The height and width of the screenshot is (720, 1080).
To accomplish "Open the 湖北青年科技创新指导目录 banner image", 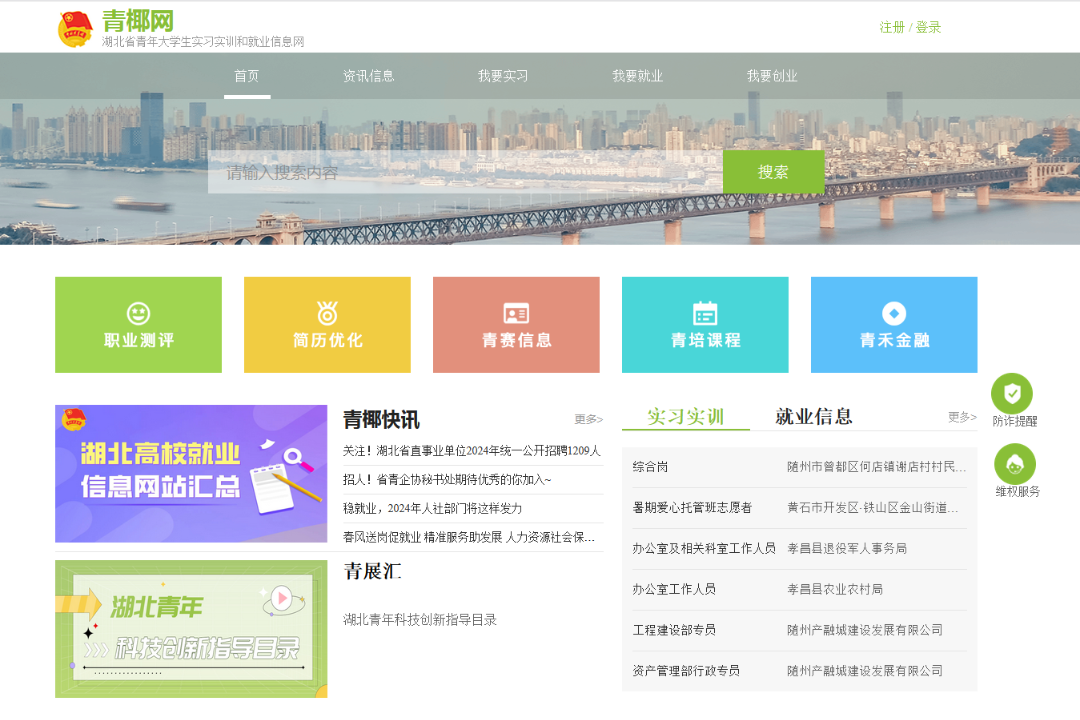I will [x=191, y=628].
